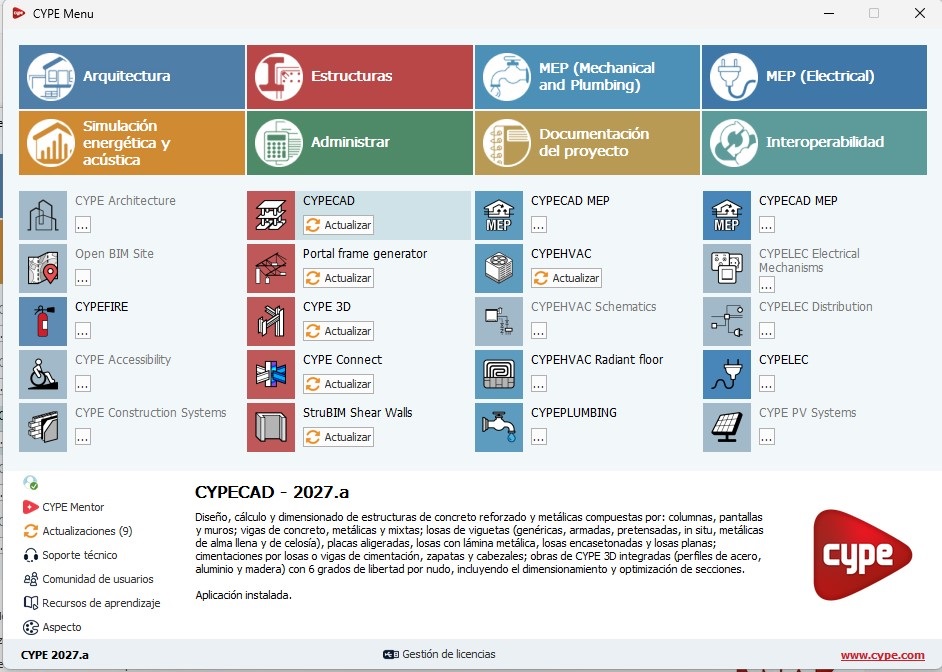The width and height of the screenshot is (942, 672).
Task: Open Recursos de aprendizaje
Action: 92,603
